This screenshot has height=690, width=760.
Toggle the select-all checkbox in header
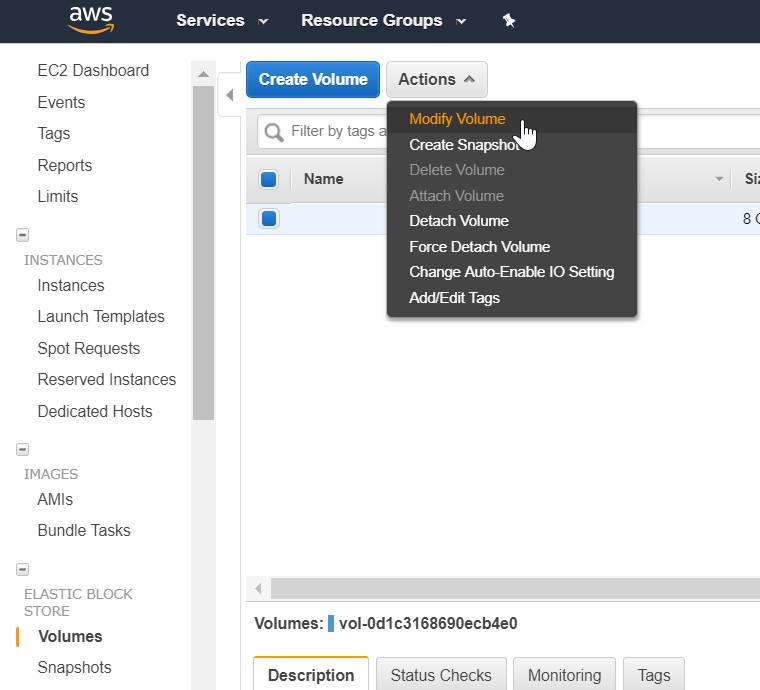coord(269,179)
